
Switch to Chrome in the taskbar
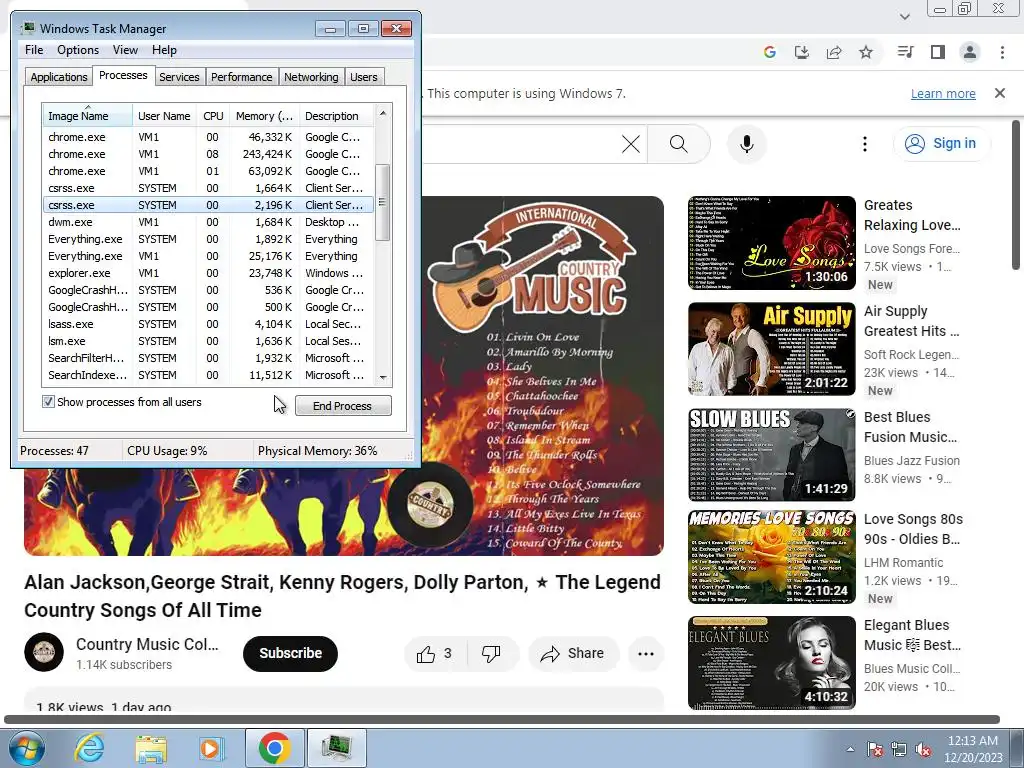(x=274, y=748)
